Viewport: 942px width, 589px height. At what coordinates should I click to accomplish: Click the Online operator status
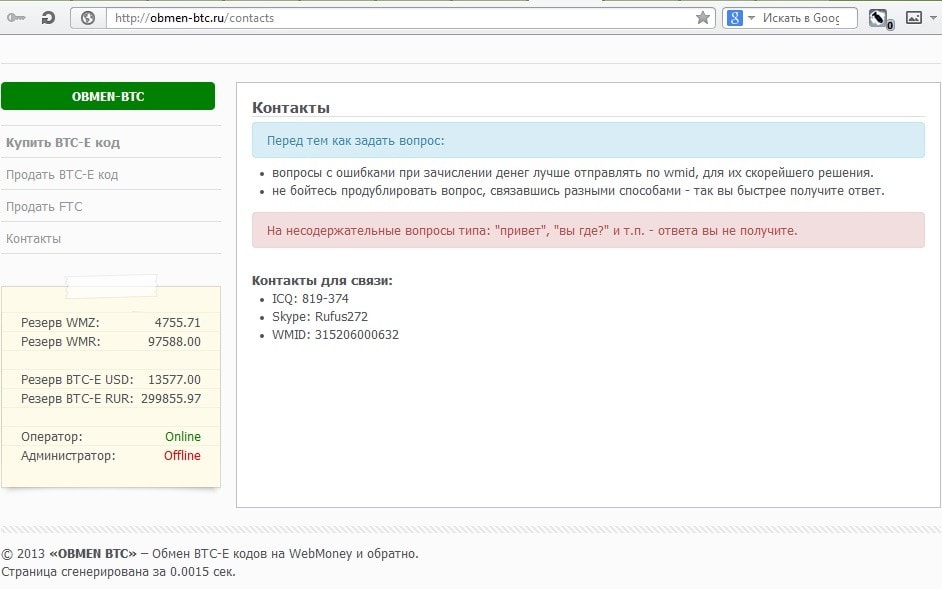(183, 437)
